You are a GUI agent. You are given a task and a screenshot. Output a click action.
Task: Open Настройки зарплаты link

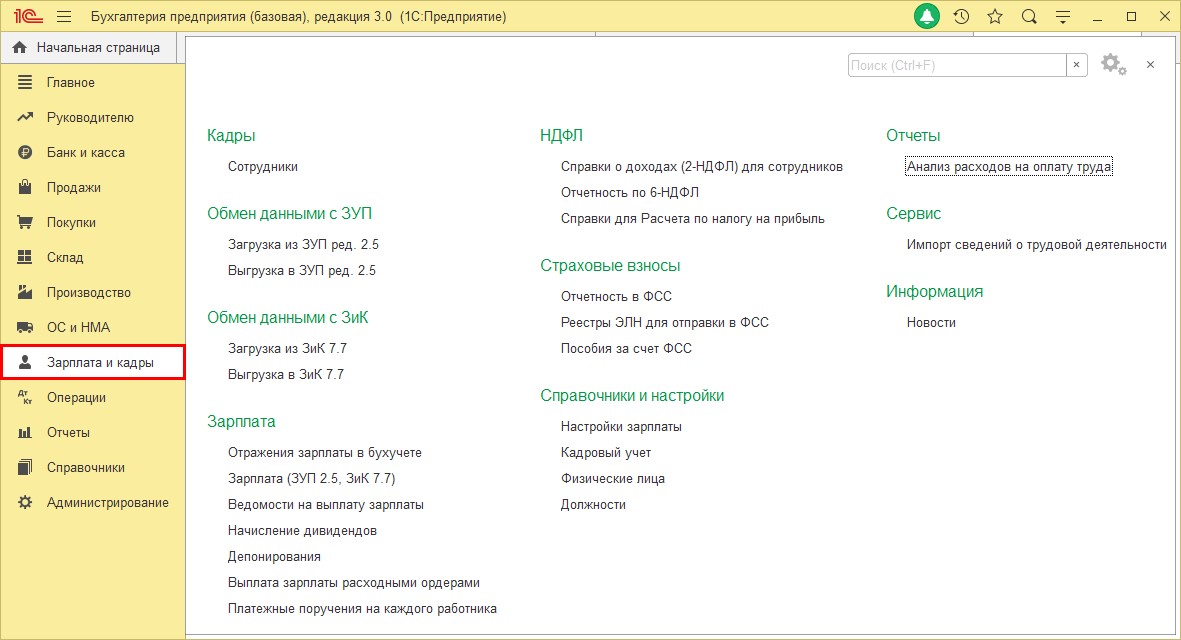coord(621,426)
